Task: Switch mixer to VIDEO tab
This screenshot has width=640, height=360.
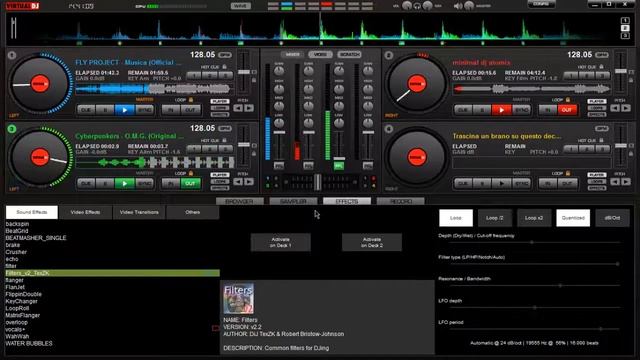Action: point(320,54)
